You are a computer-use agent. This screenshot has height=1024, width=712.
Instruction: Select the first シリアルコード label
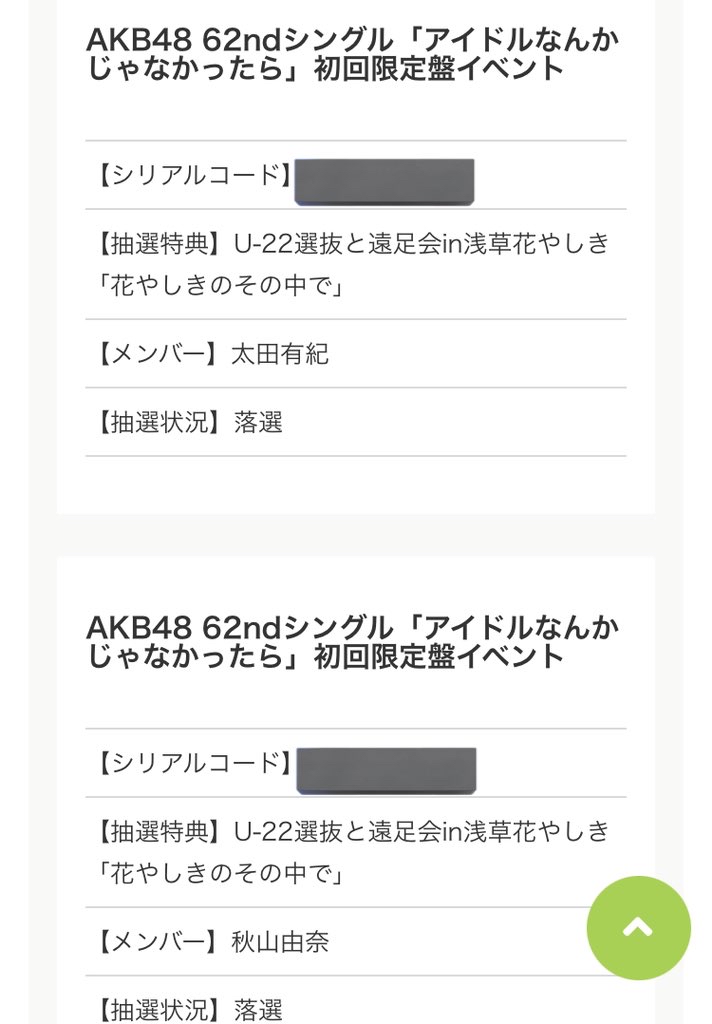coord(195,175)
